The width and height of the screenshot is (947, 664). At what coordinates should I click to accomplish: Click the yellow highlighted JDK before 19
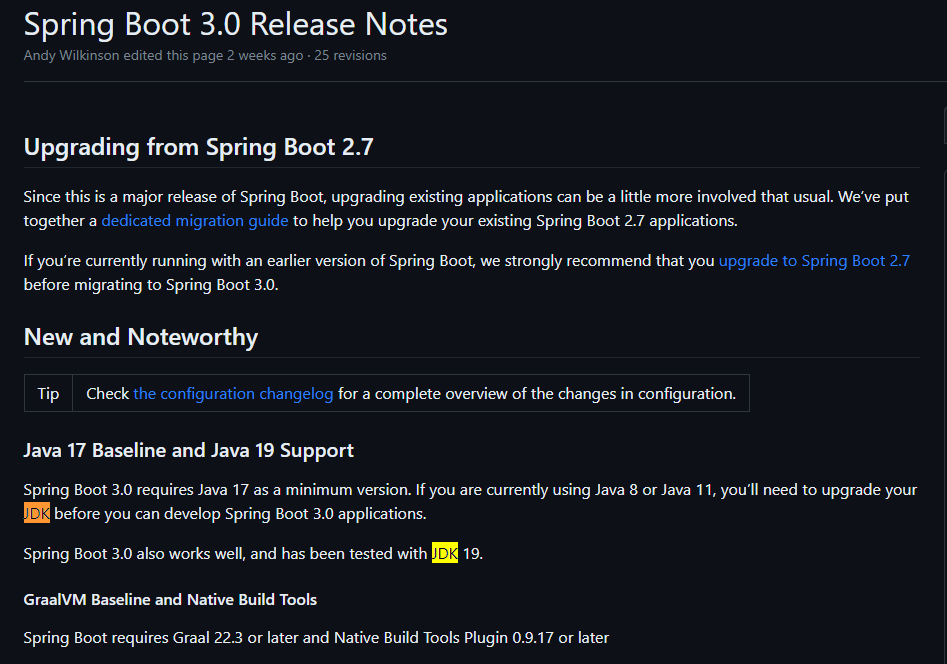pos(445,553)
